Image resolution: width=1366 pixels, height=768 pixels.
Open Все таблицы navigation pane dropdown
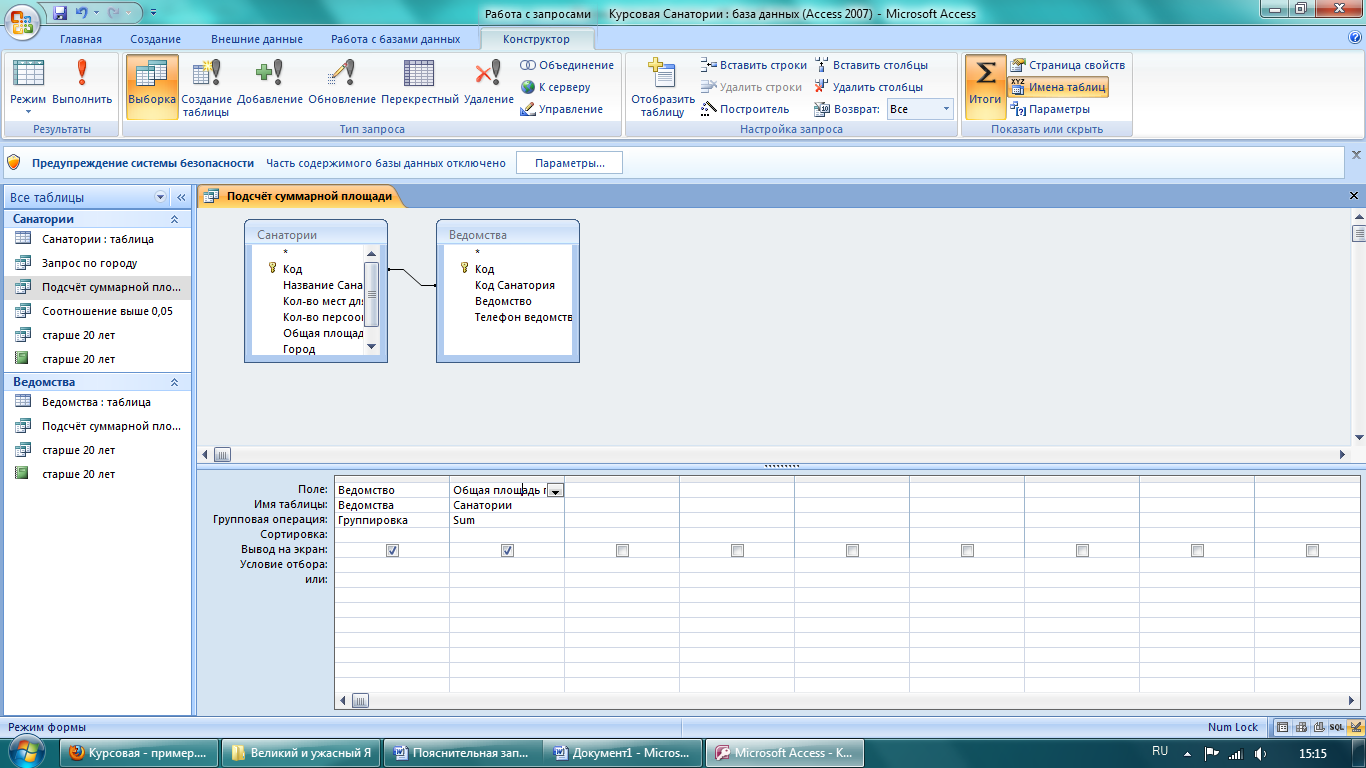click(x=160, y=198)
